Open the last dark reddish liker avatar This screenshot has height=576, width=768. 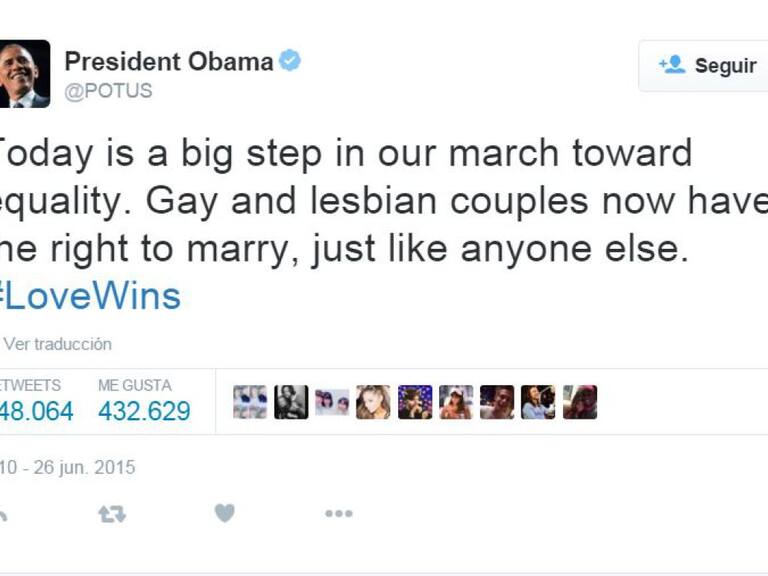click(x=579, y=402)
